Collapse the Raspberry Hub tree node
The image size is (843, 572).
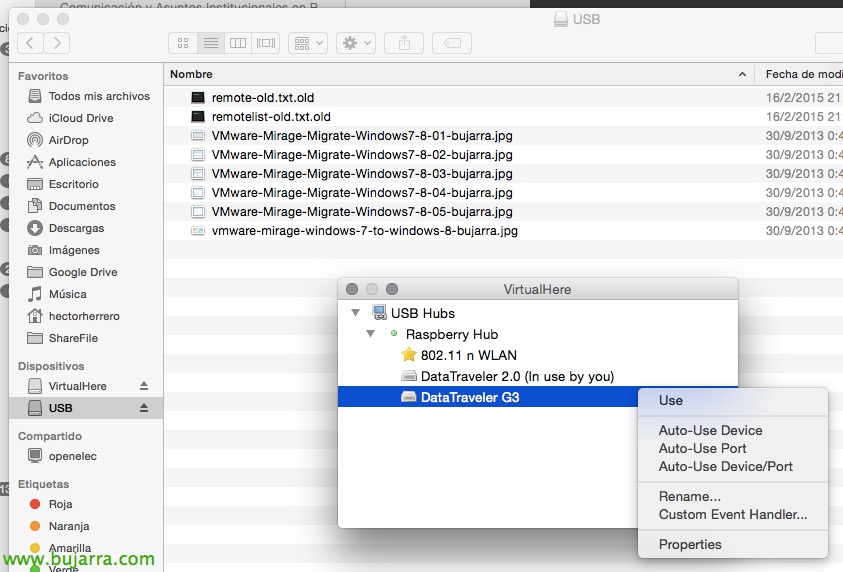click(371, 334)
